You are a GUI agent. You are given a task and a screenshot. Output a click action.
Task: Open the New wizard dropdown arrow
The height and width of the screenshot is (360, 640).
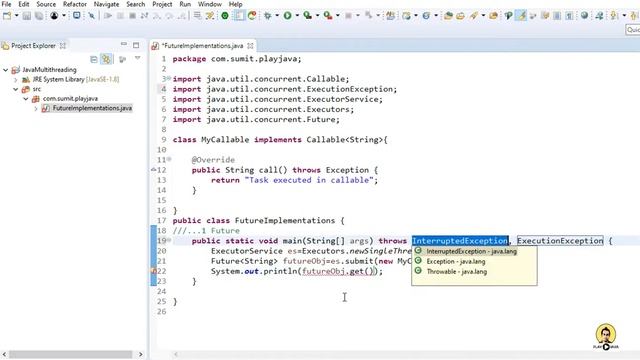tap(16, 16)
